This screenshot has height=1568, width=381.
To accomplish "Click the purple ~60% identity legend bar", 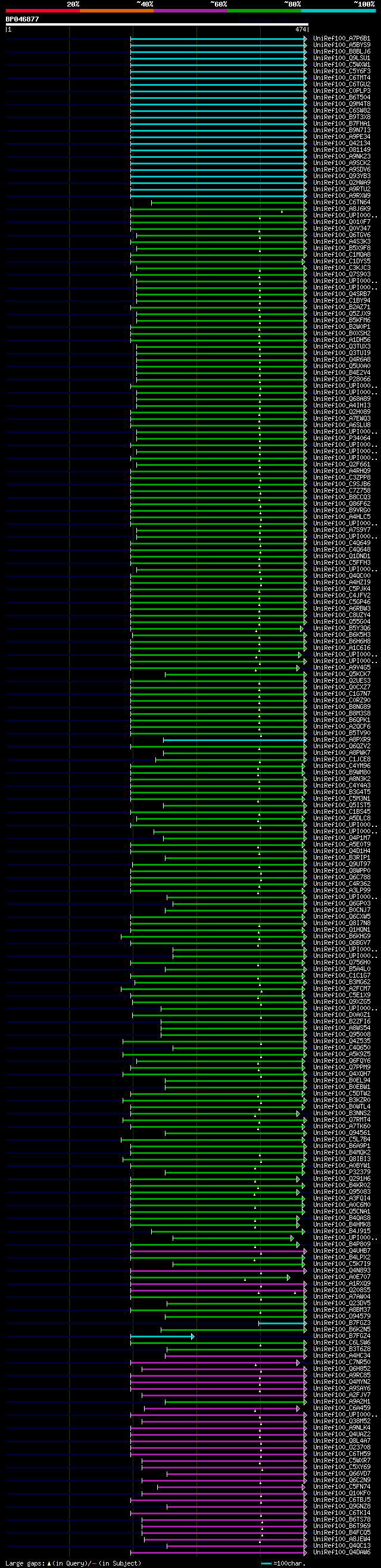I will (x=190, y=11).
